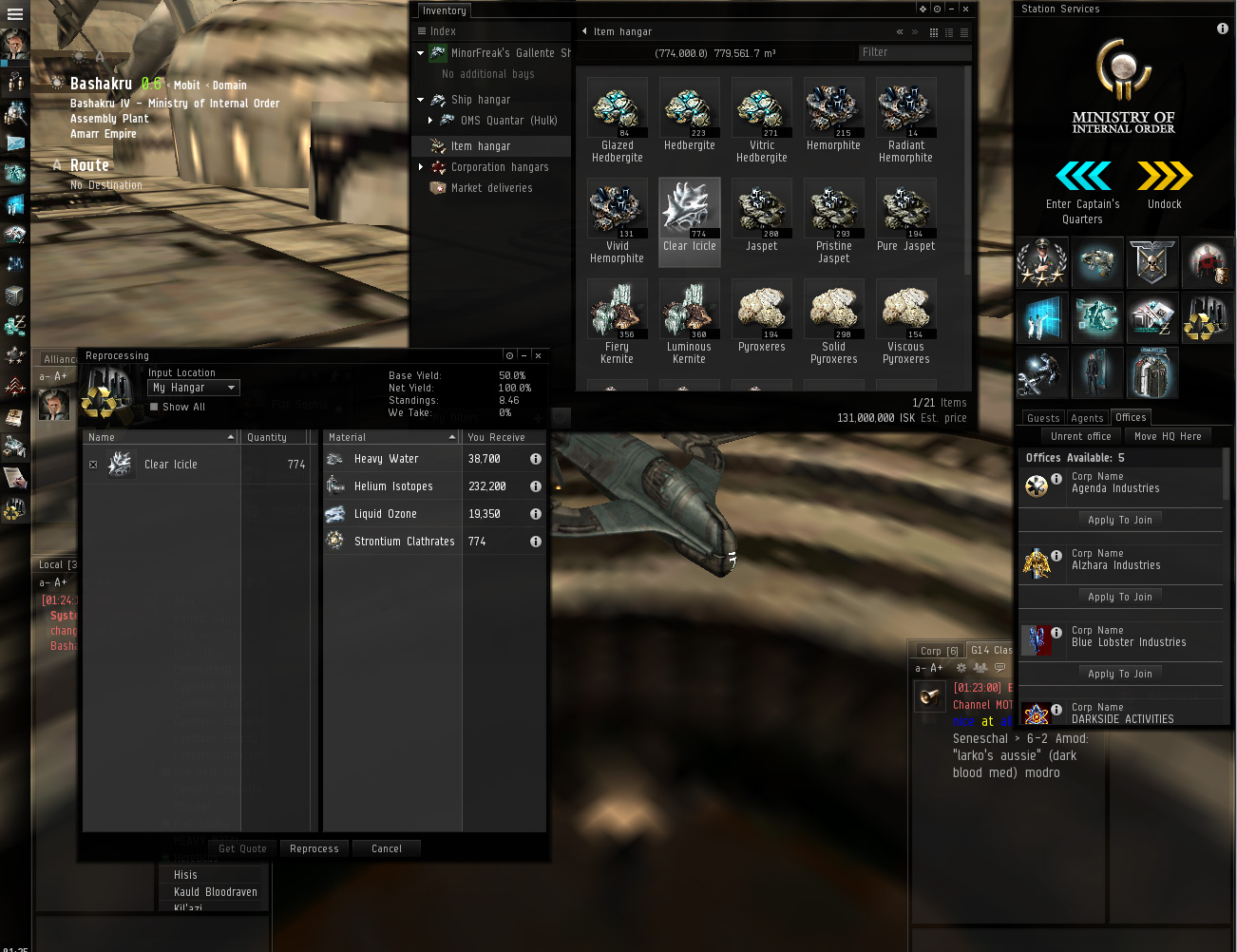1237x952 pixels.
Task: Apply To Join Agenda Industries
Action: coord(1120,520)
